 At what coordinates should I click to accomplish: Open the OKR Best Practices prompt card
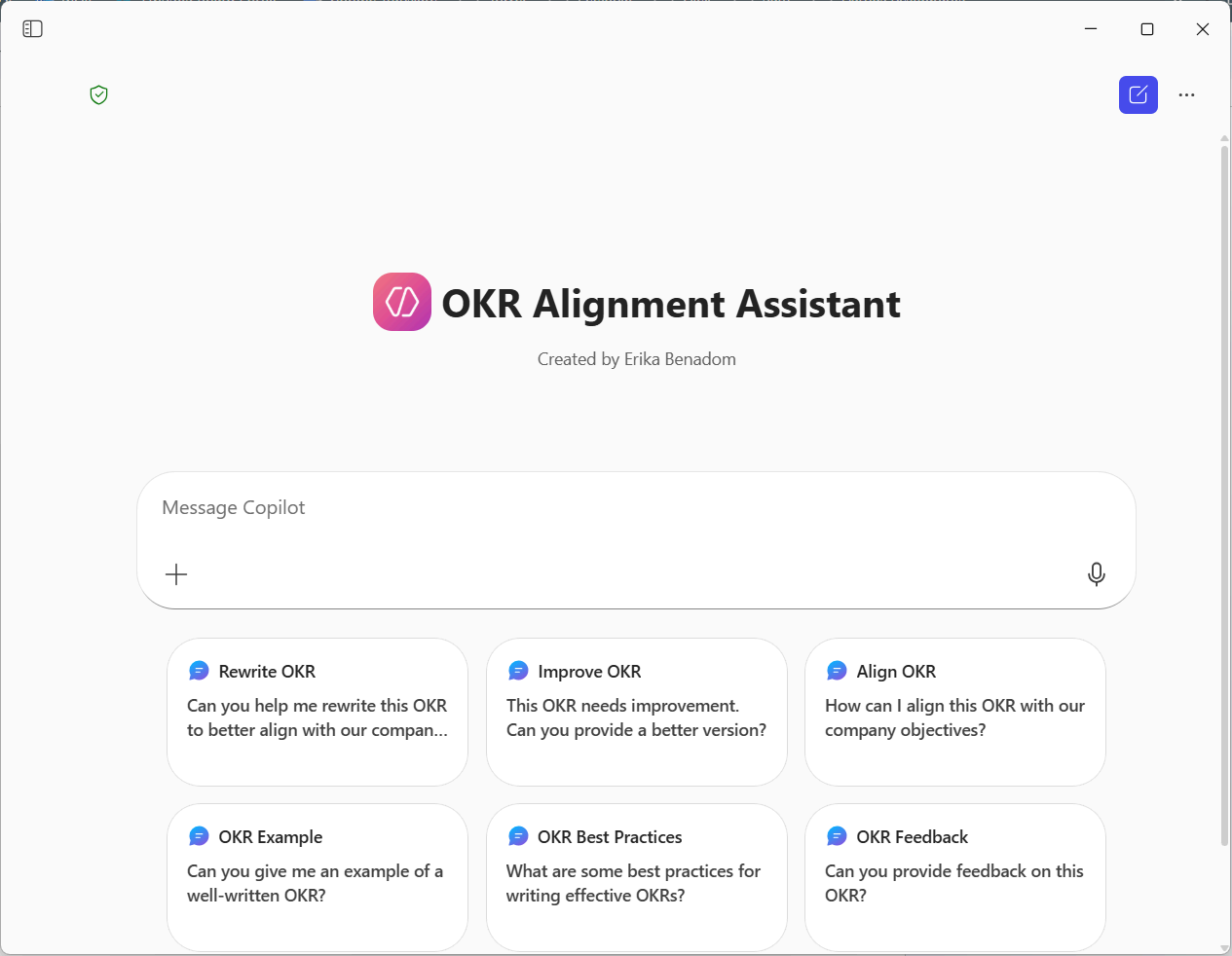(637, 877)
